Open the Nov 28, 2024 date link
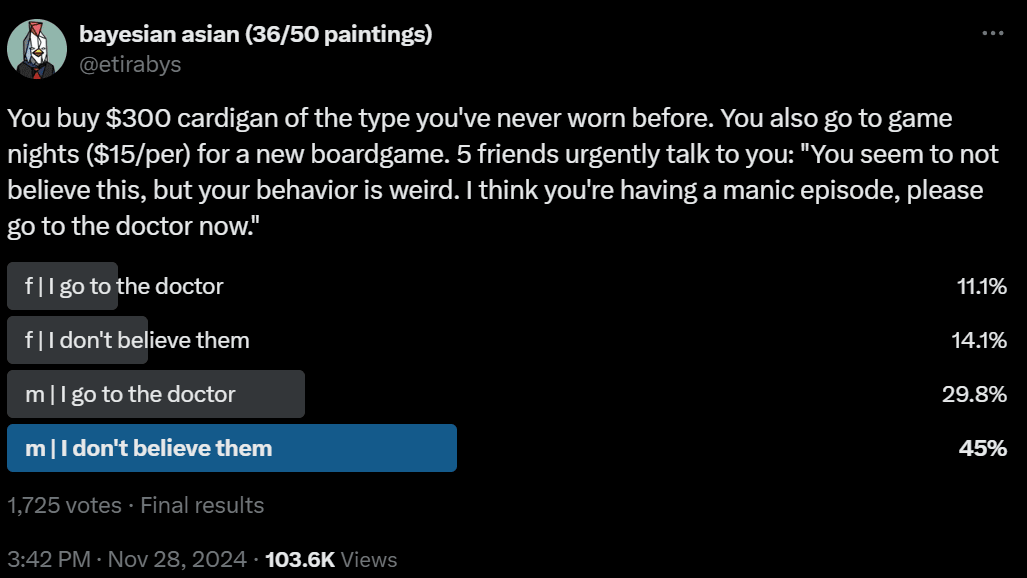 (x=177, y=560)
